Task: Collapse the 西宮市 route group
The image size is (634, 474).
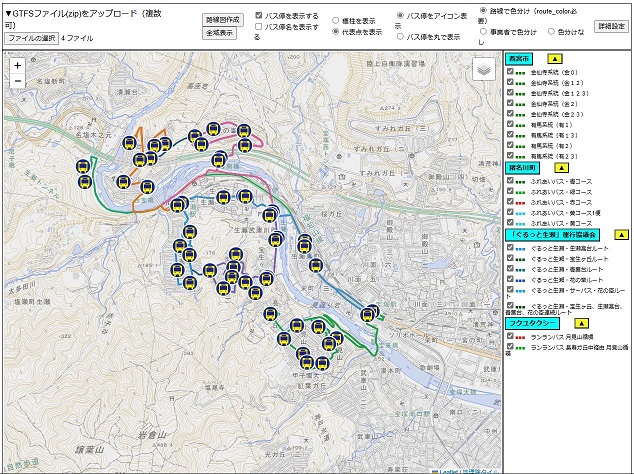Action: [x=553, y=59]
